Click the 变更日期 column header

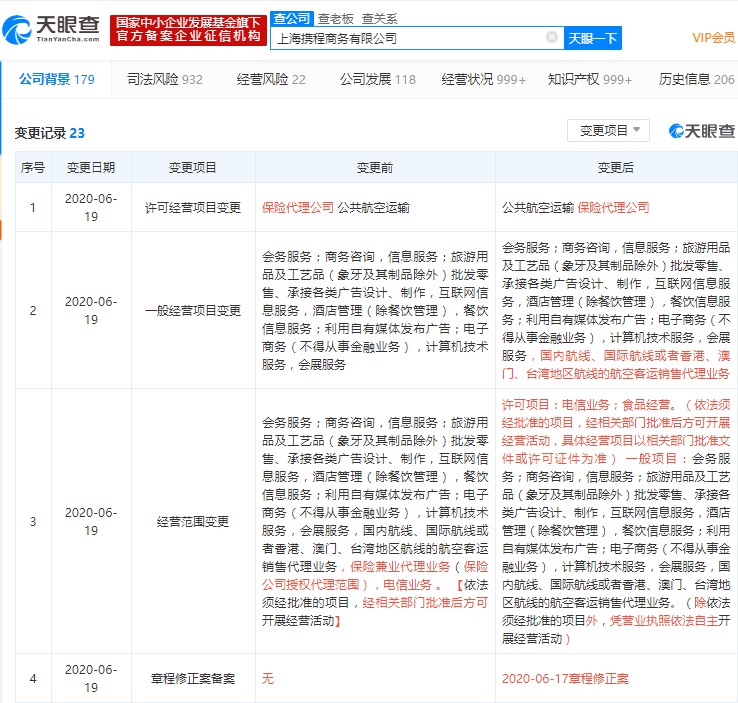[91, 168]
